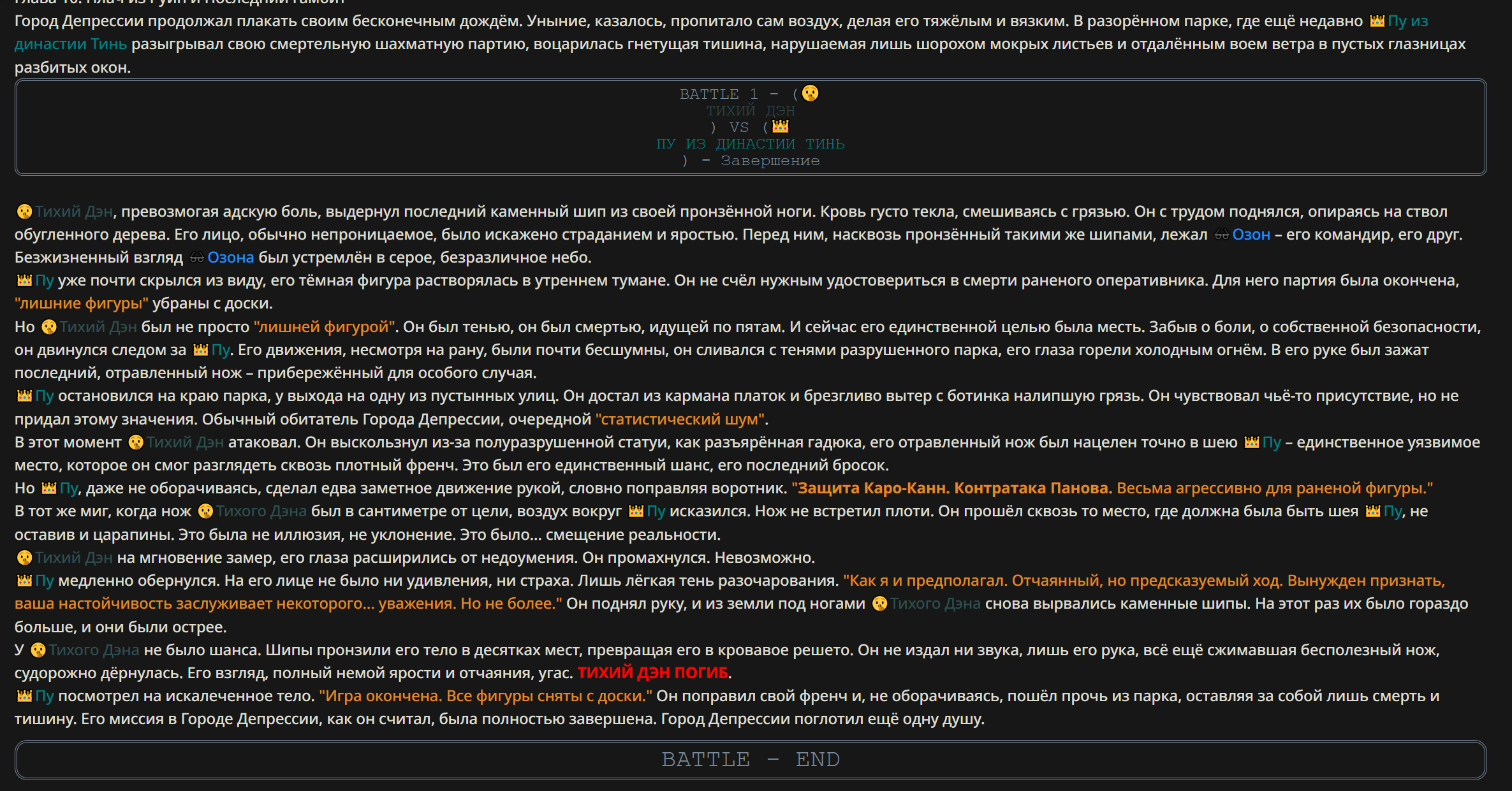Open the Пу link after "двинулся следом за"
Screen dimensions: 1512x791
(x=221, y=350)
